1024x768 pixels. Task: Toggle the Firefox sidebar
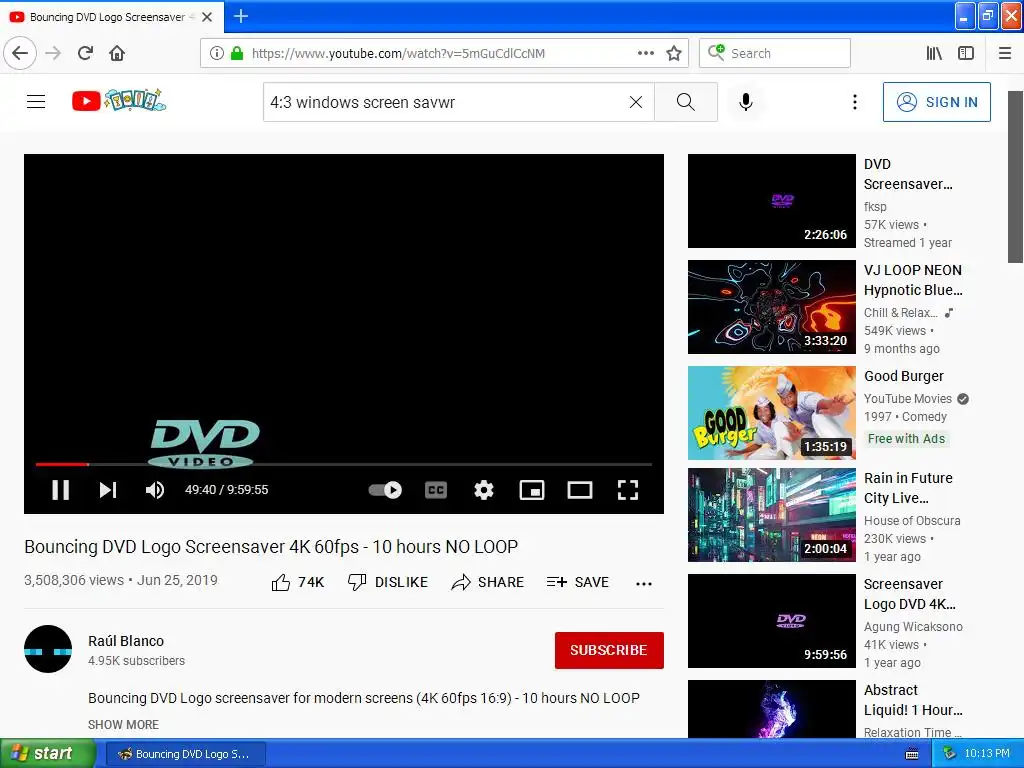click(x=966, y=53)
